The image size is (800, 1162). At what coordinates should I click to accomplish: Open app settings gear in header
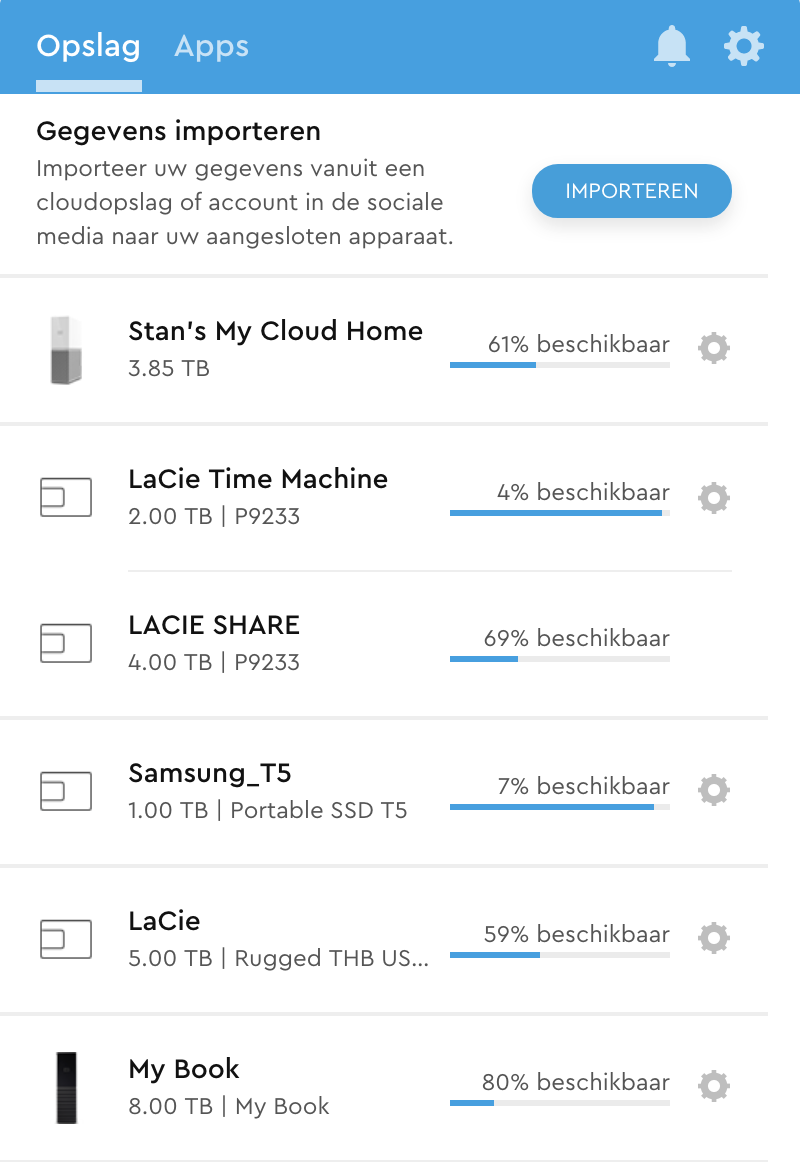(x=744, y=47)
